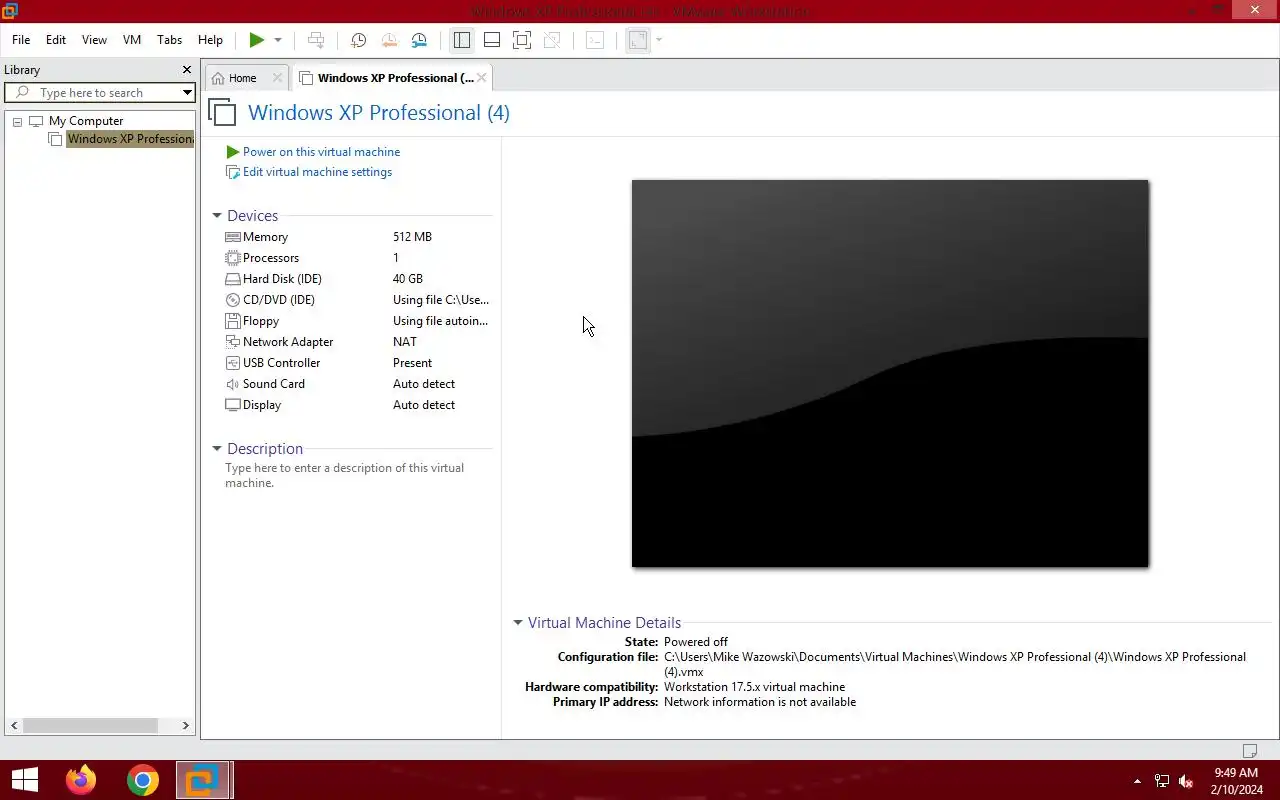
Task: Click the Processors device icon
Action: coord(233,258)
